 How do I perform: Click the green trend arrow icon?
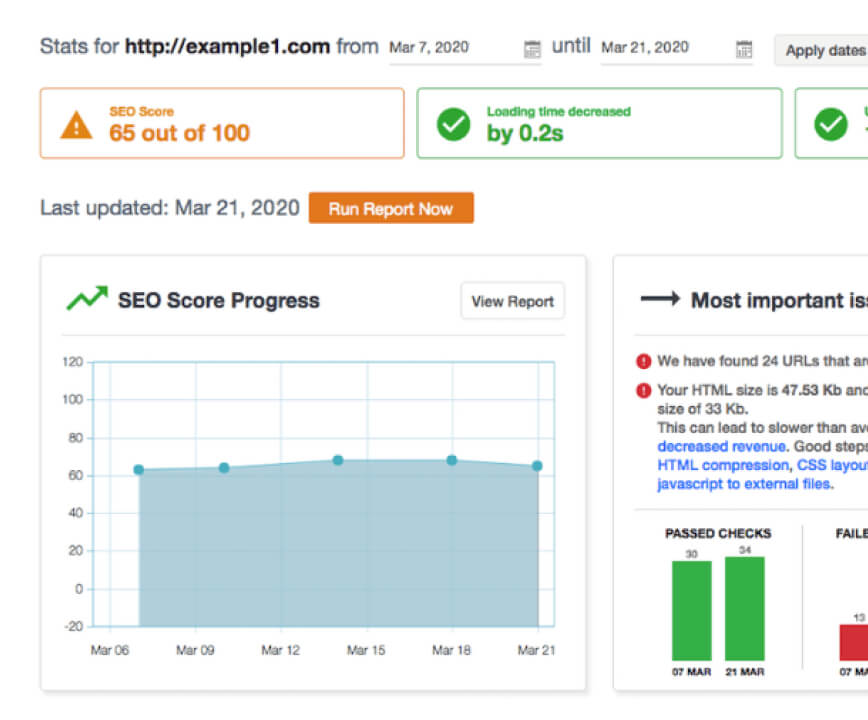(x=87, y=299)
